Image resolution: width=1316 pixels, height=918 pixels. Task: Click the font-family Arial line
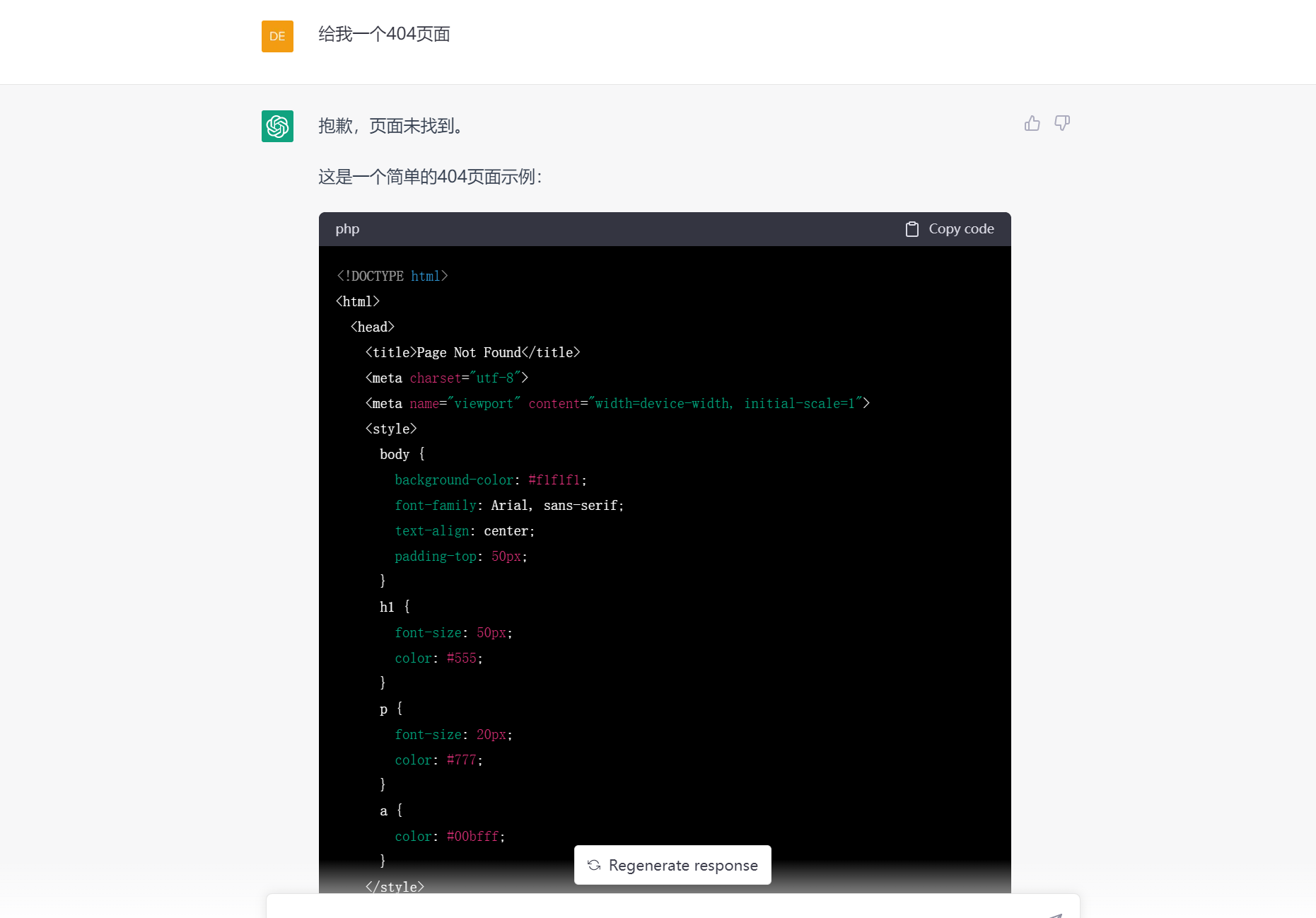(x=509, y=505)
